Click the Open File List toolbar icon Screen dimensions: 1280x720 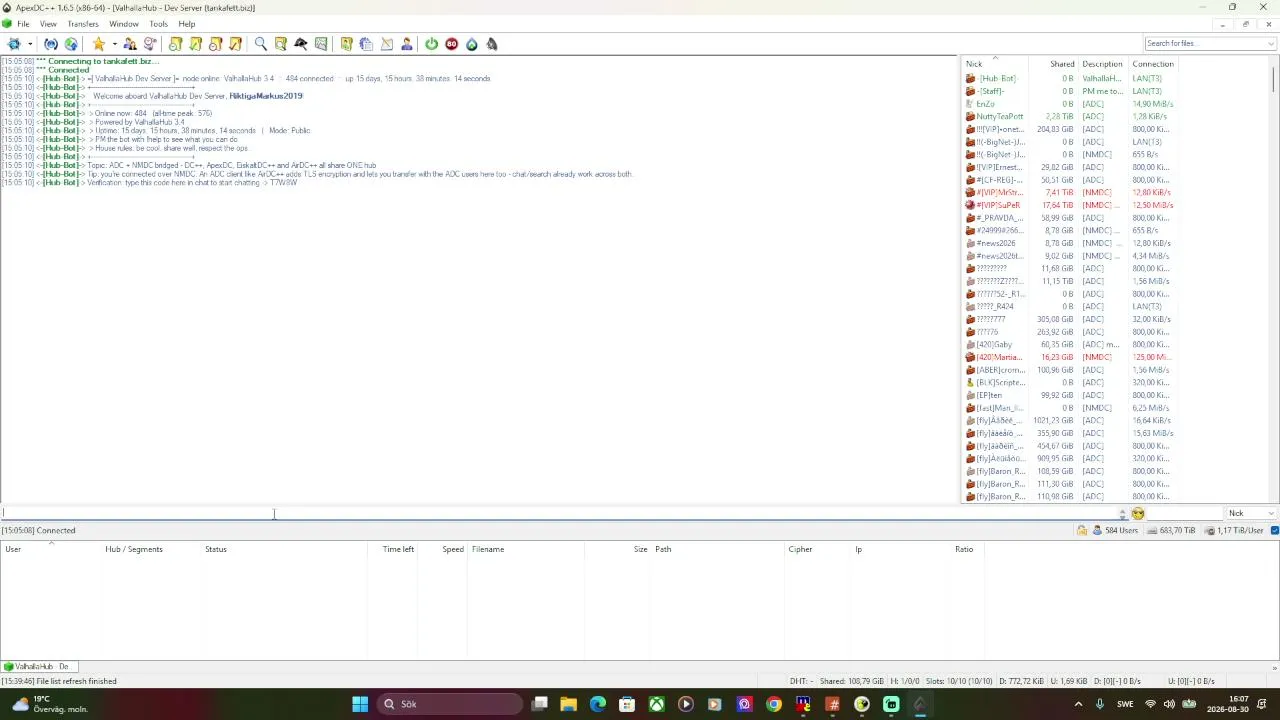(x=347, y=44)
